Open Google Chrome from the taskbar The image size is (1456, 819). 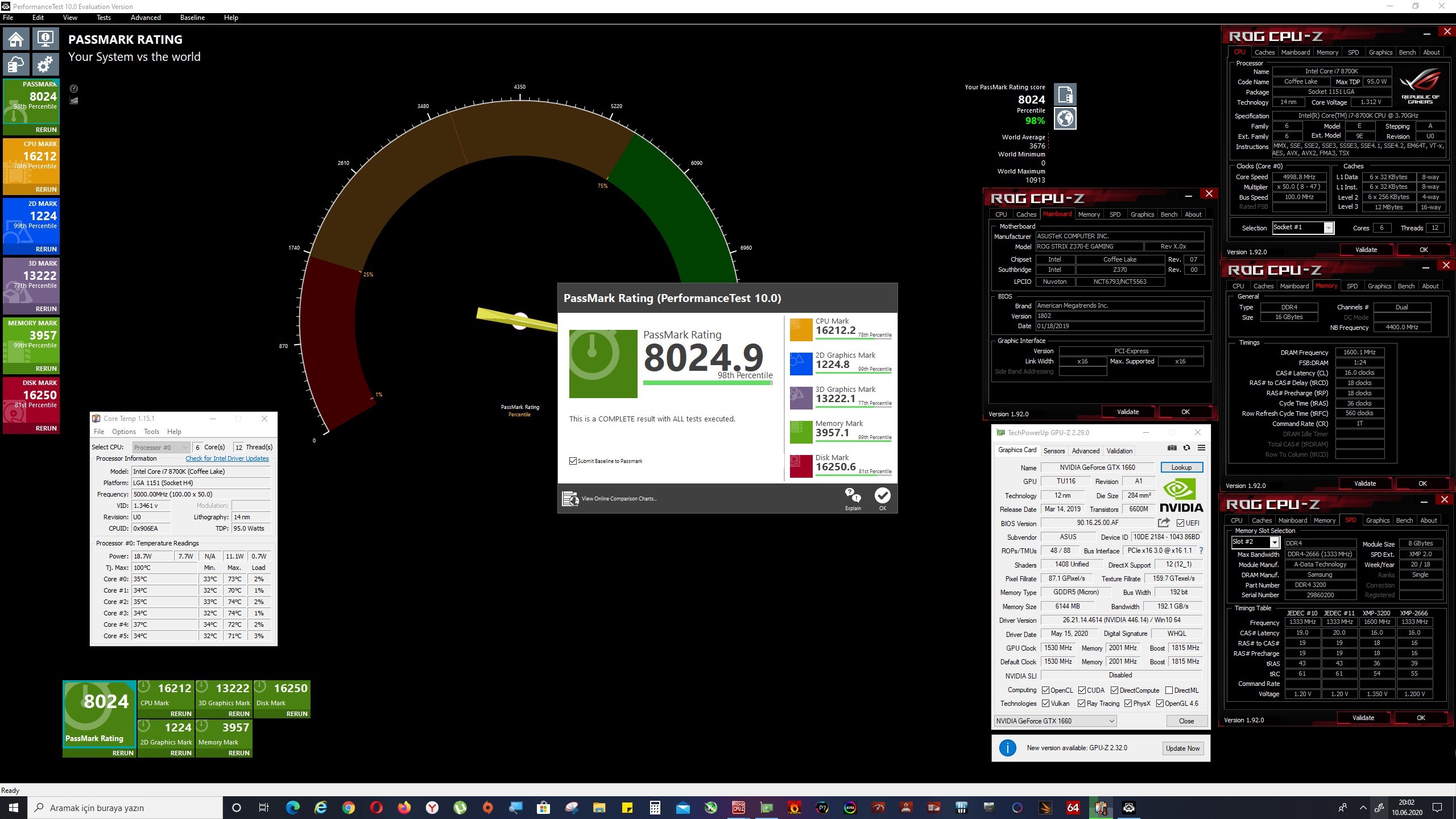tap(348, 808)
